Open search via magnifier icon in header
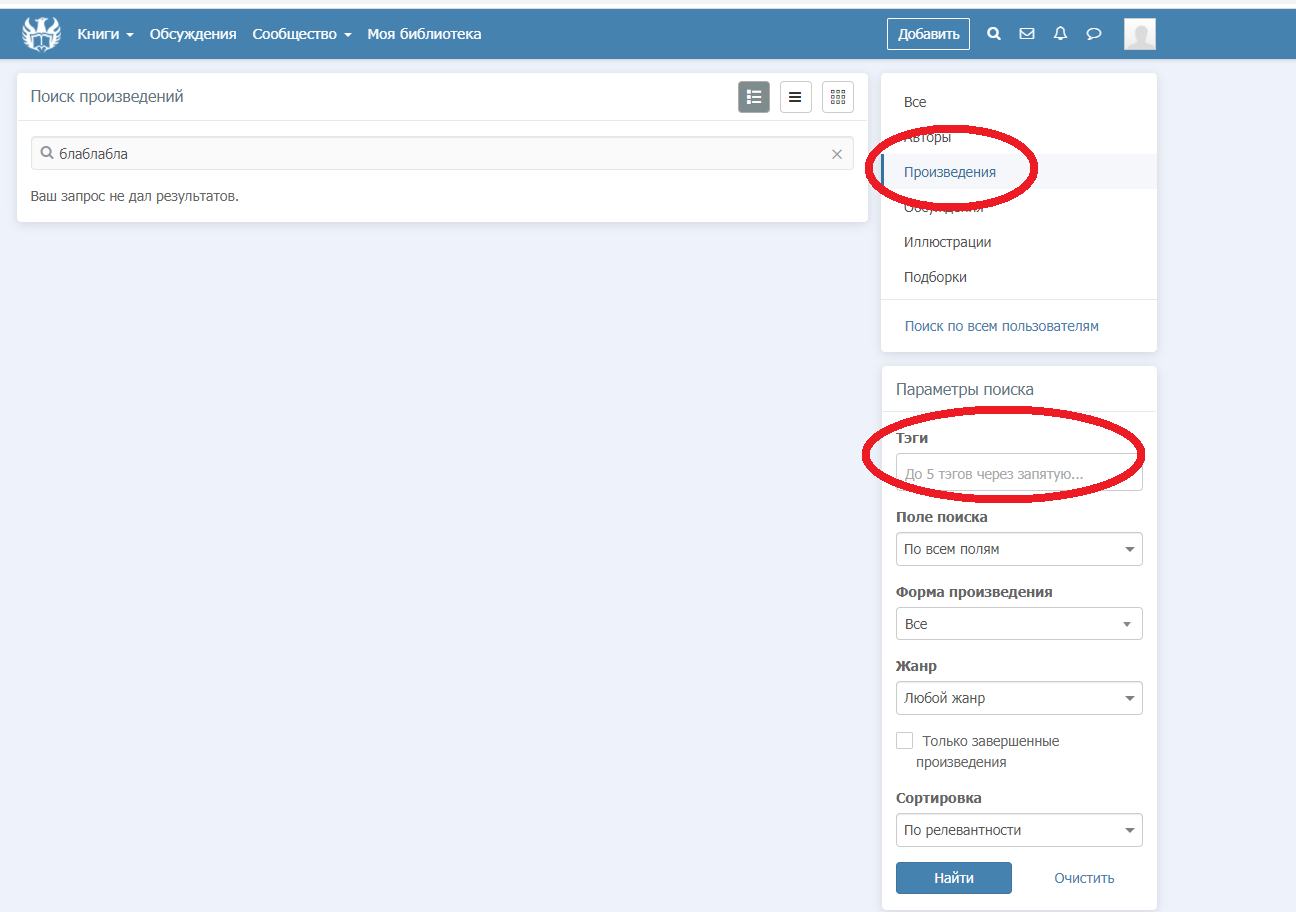 click(994, 34)
